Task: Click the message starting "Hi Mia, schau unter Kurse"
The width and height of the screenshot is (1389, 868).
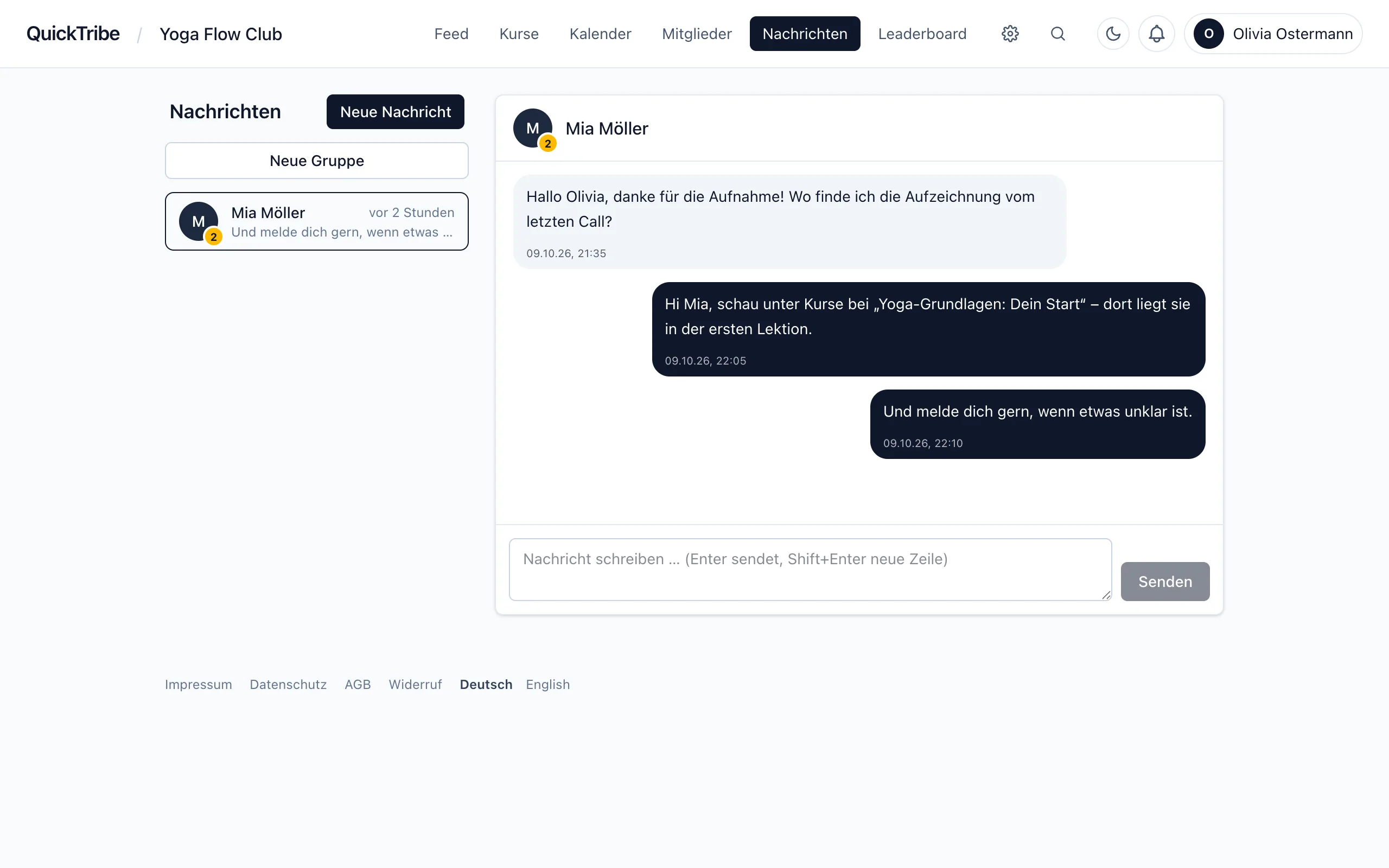Action: point(928,329)
